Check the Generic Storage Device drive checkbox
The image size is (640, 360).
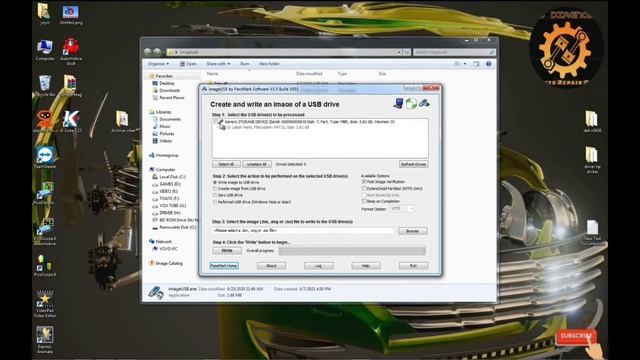[215, 122]
